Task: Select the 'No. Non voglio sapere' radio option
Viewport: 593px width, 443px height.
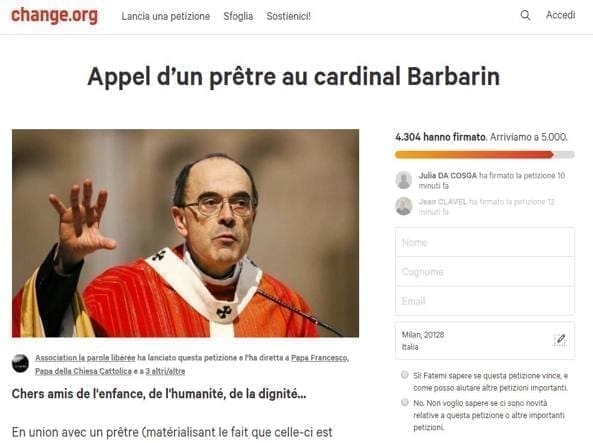Action: point(405,402)
